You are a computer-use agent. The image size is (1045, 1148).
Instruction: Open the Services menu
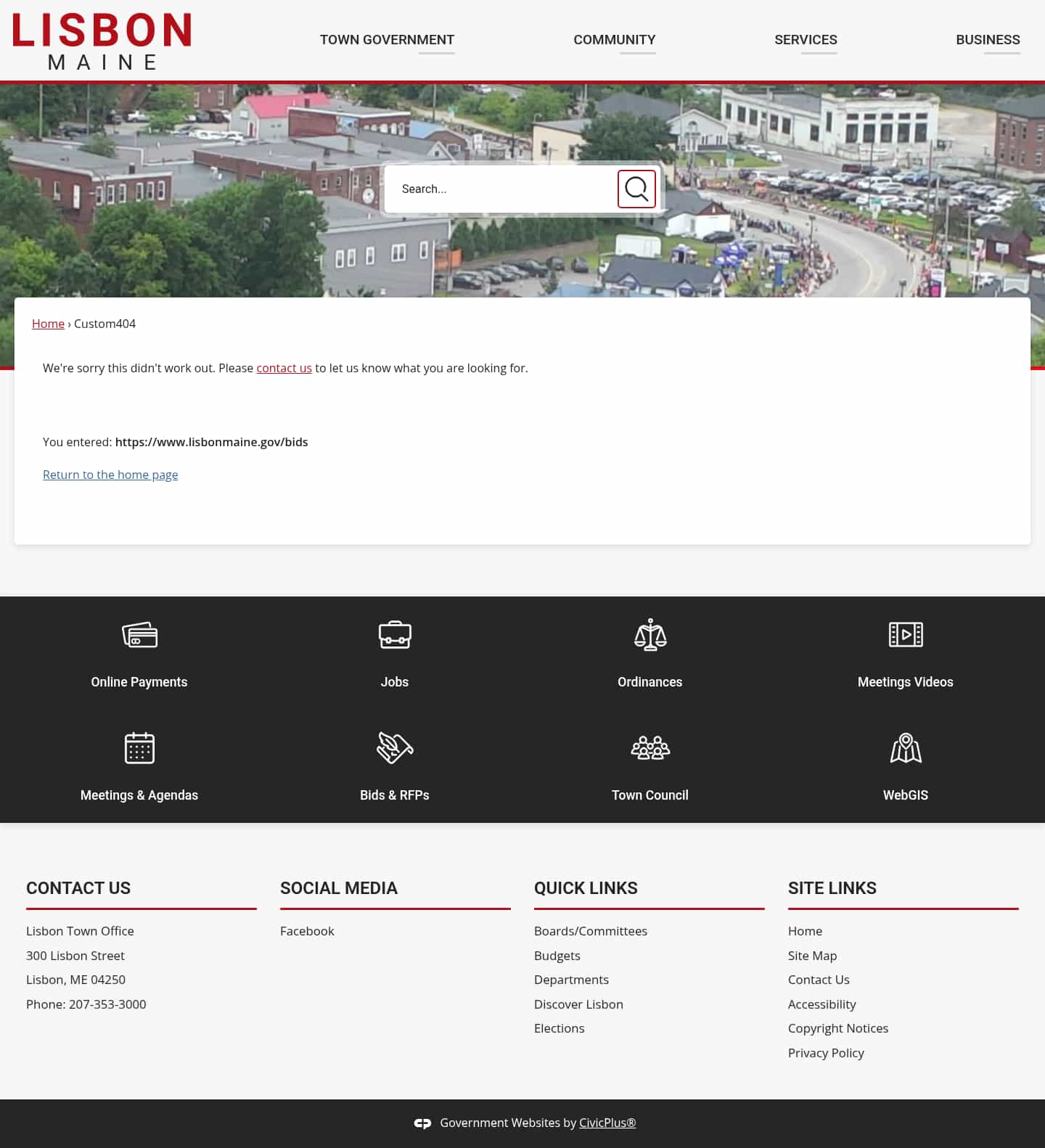(x=806, y=40)
